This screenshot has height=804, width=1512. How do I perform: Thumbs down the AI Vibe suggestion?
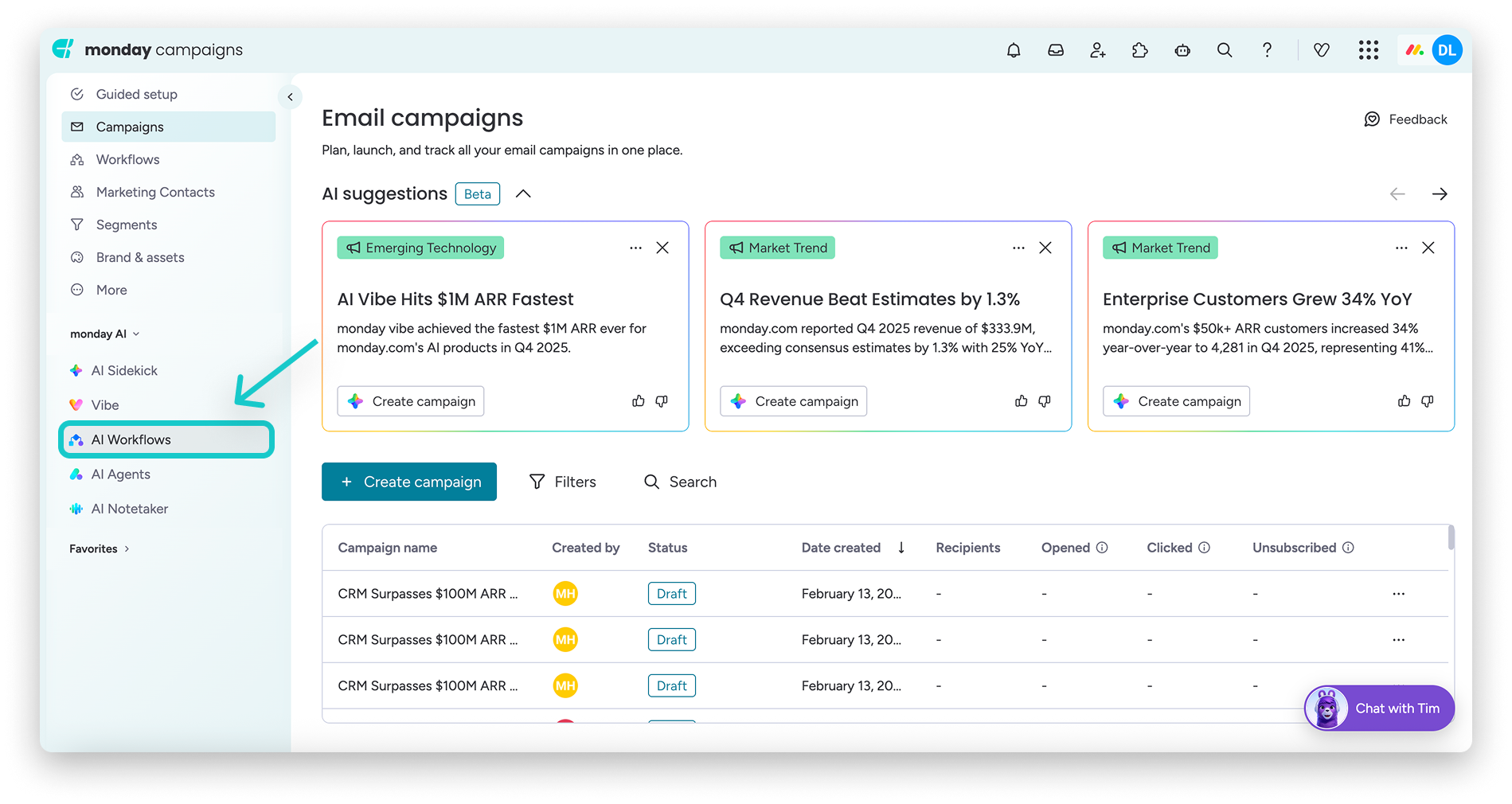662,401
